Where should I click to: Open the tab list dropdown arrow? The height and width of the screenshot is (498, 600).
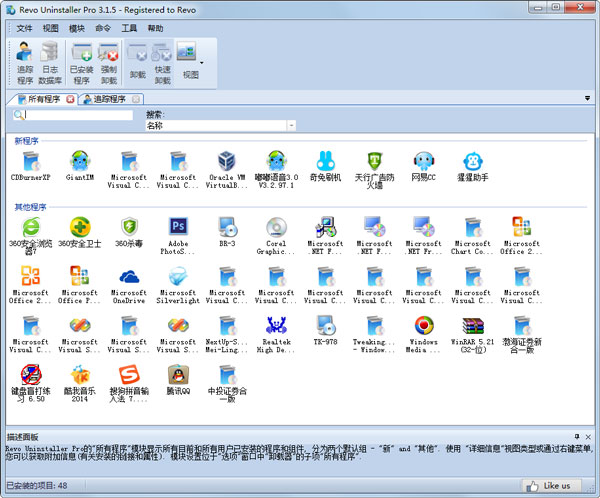click(x=587, y=98)
